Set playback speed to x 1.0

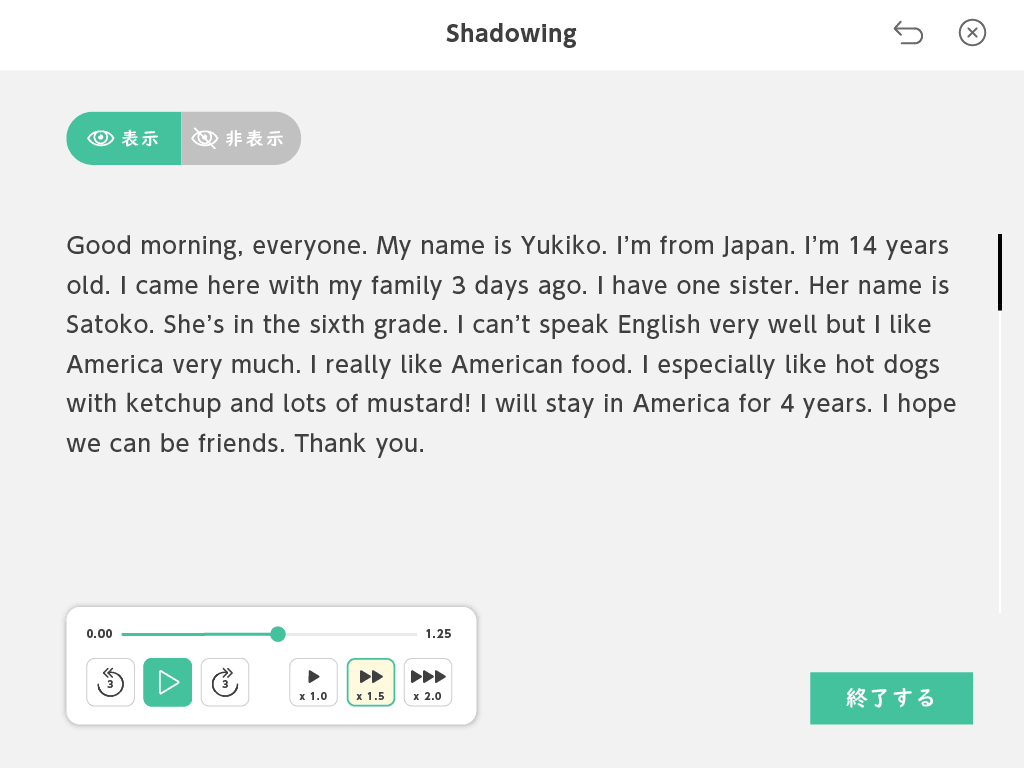tap(314, 683)
